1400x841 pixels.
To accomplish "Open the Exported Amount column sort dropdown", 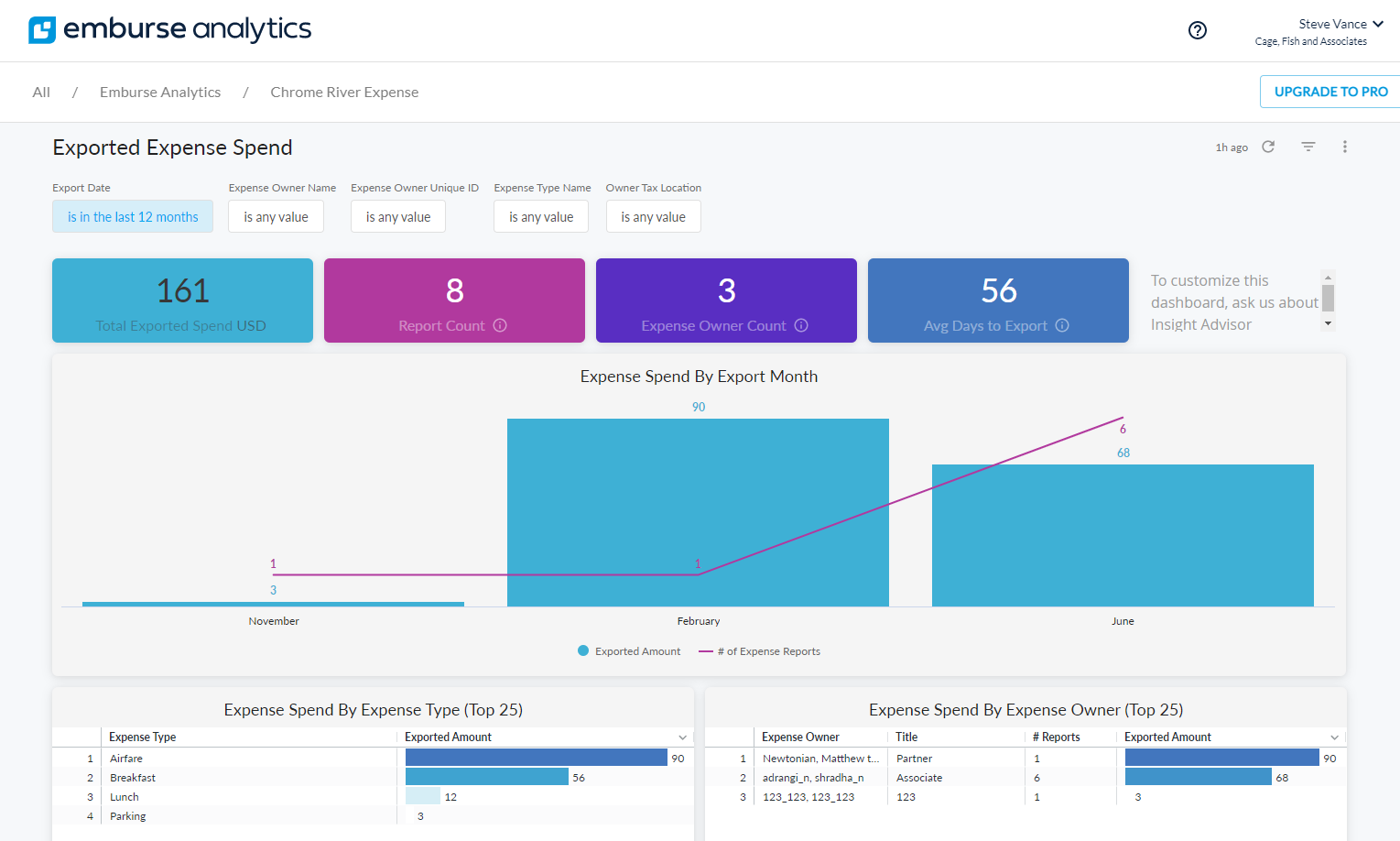I will 682,737.
